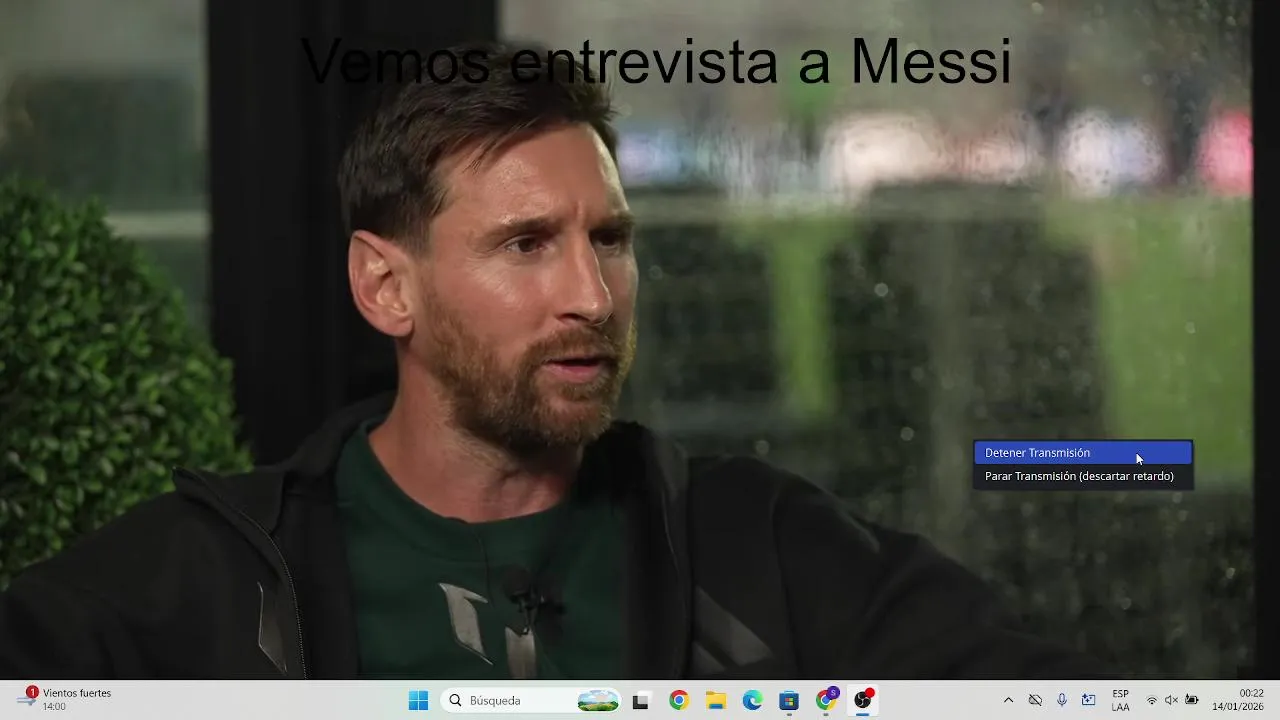Open Microsoft Store taskbar icon

pyautogui.click(x=789, y=700)
